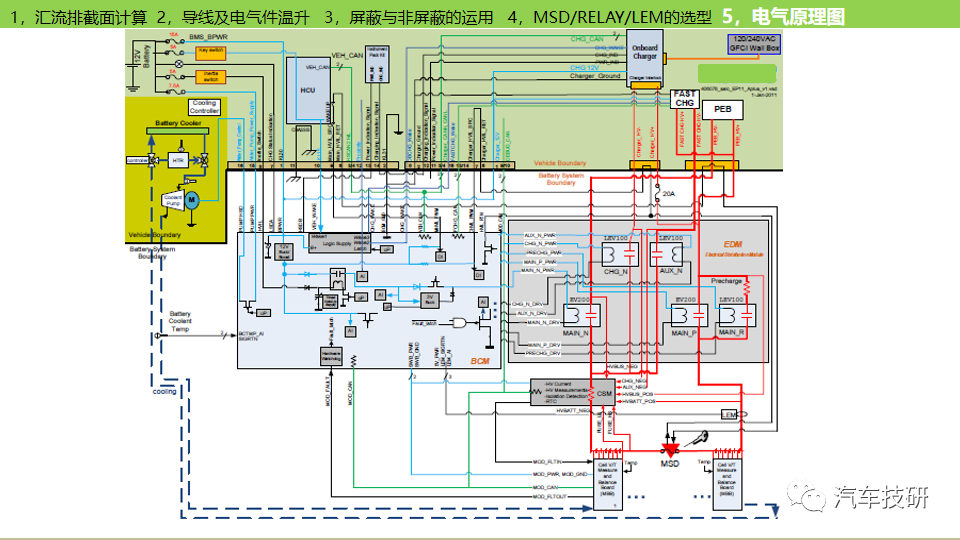Click the HTR heater block
960x540 pixels.
pos(178,160)
